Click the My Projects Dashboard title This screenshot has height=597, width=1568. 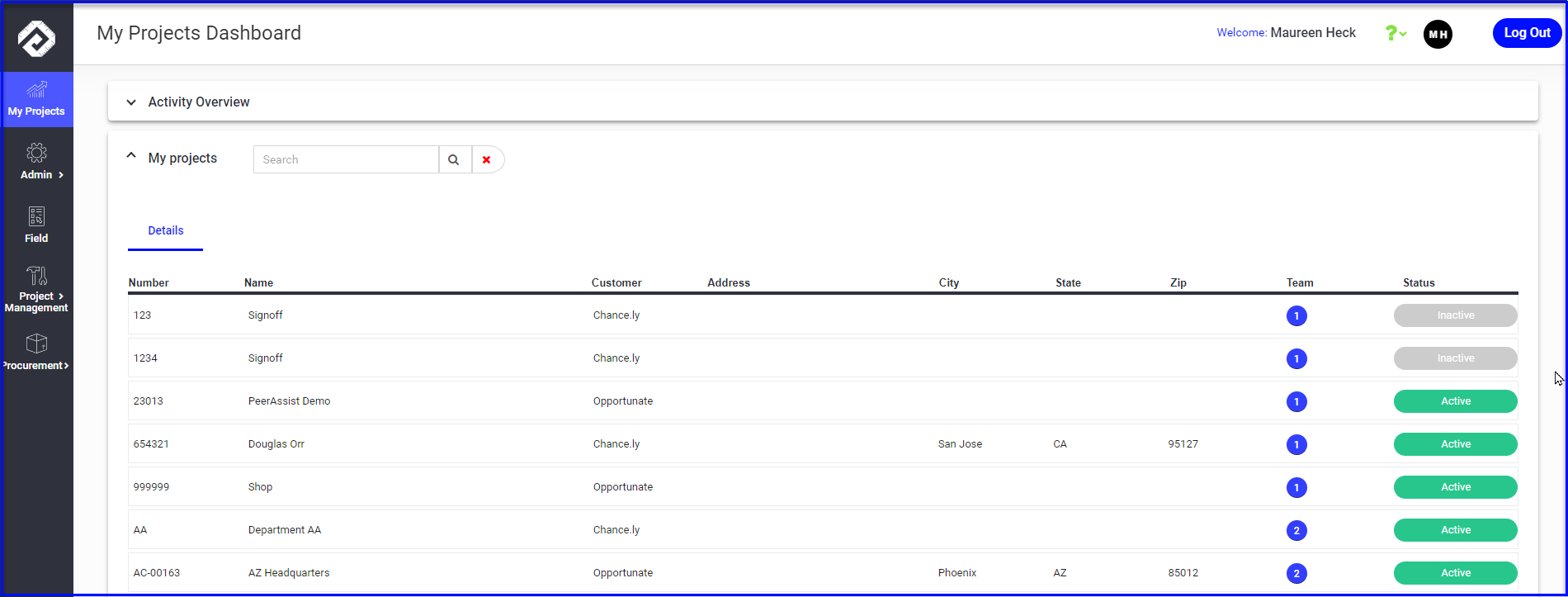point(199,33)
